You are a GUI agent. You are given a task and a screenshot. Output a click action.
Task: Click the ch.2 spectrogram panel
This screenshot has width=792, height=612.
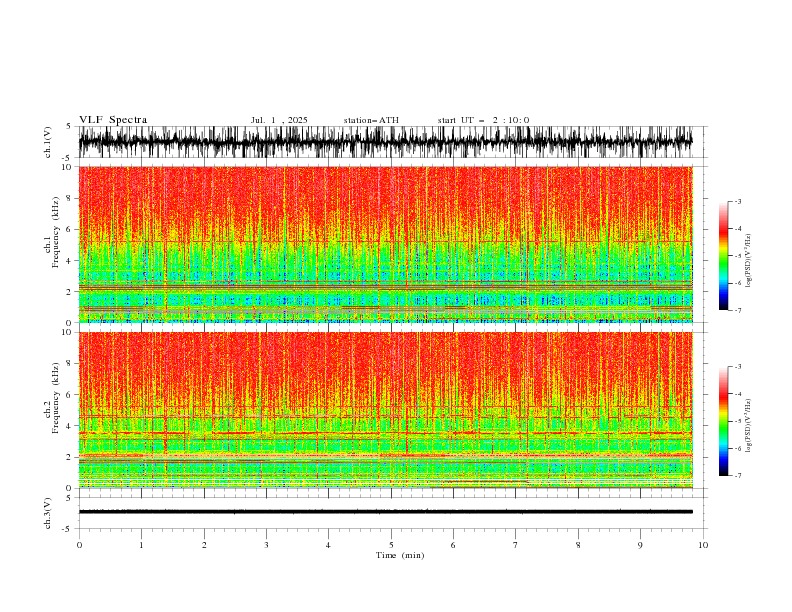[x=385, y=410]
